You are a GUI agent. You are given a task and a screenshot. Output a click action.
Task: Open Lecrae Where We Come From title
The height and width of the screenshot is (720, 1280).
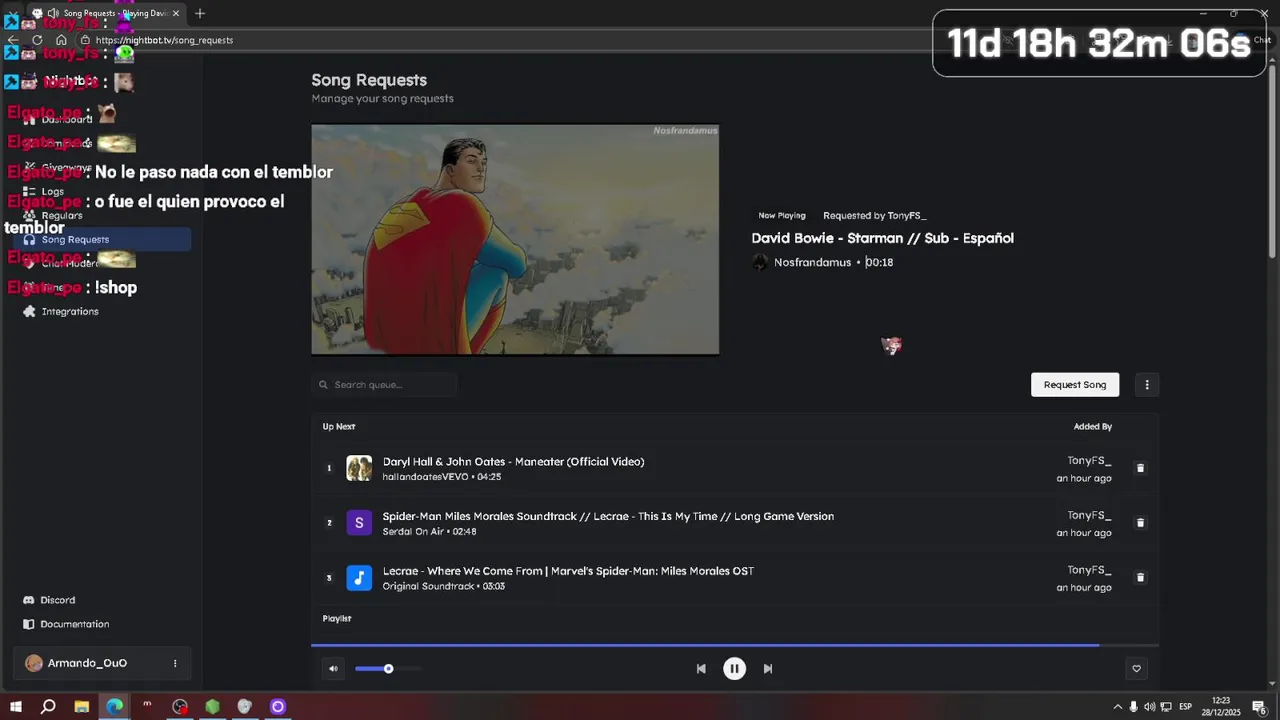[x=568, y=571]
